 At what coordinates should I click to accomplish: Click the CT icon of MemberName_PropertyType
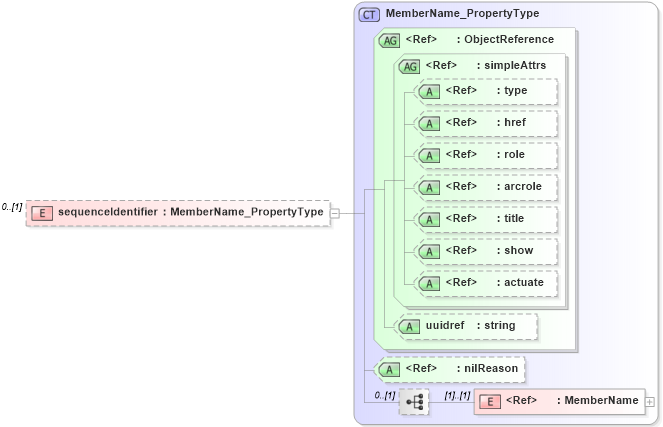coord(369,15)
